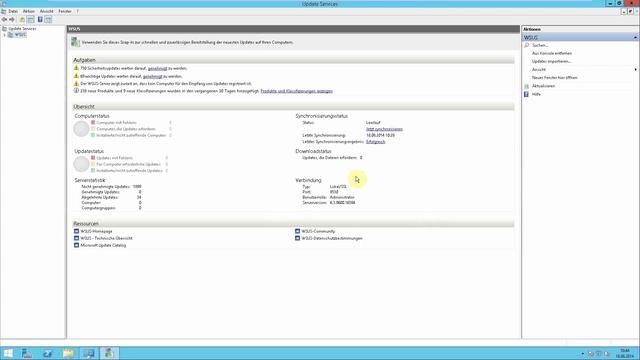Toggle the action pane toolbar icon
The width and height of the screenshot is (640, 360).
(x=48, y=20)
